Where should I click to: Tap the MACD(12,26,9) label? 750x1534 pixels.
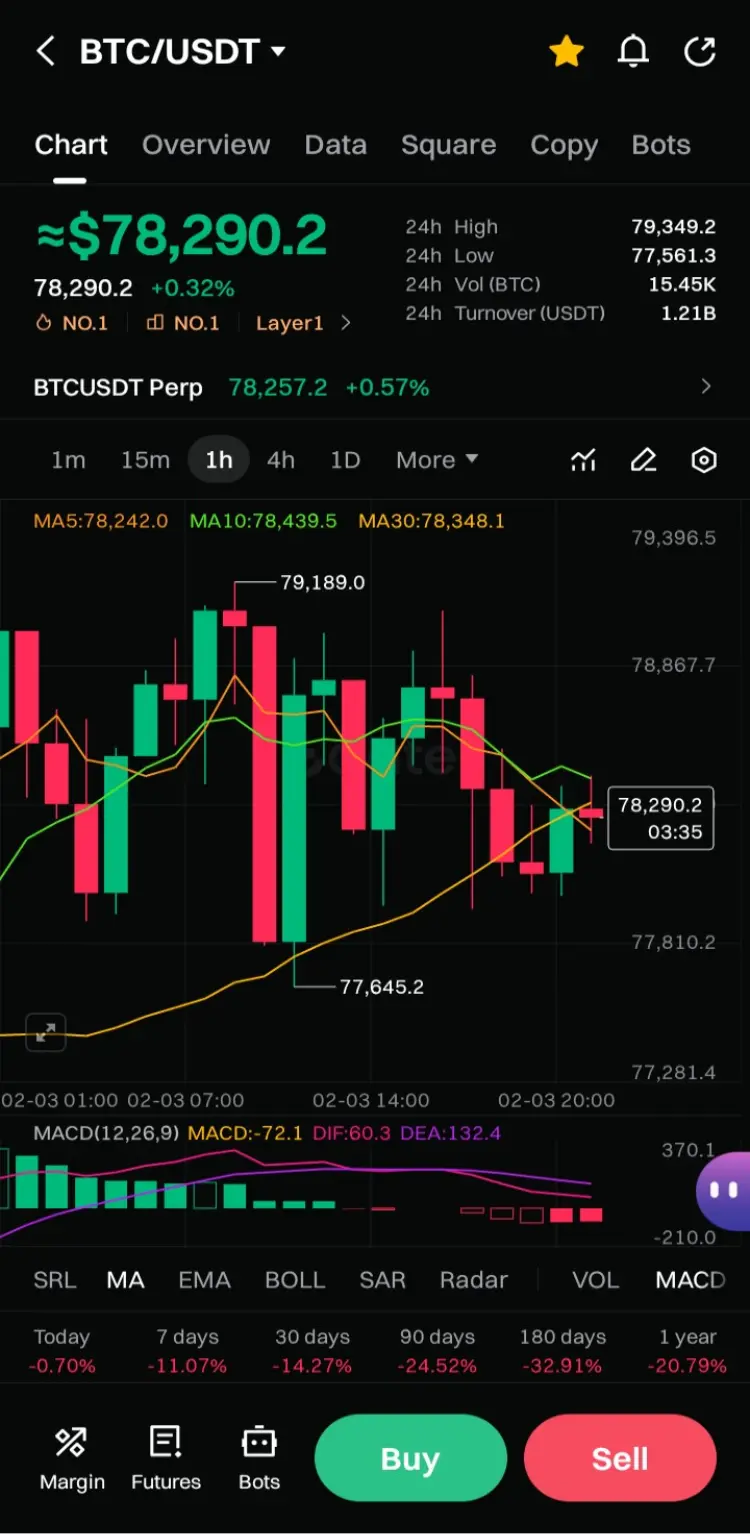coord(107,1133)
